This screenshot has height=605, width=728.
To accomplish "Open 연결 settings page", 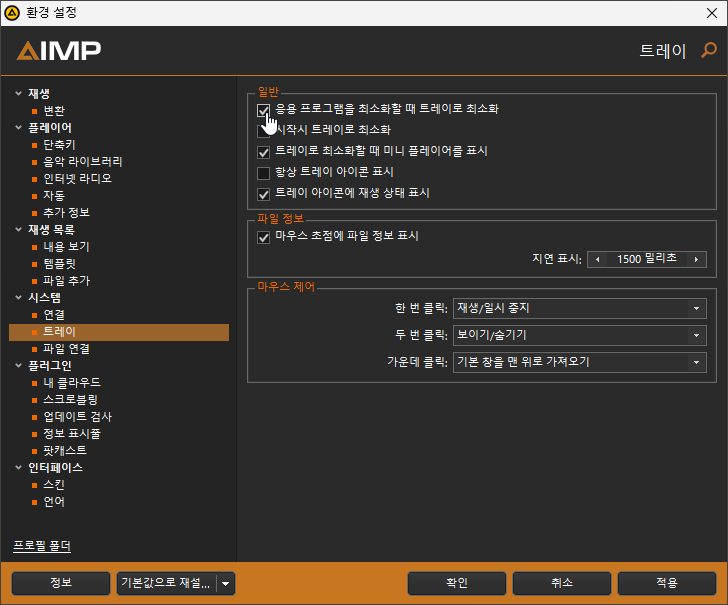I will coord(54,315).
